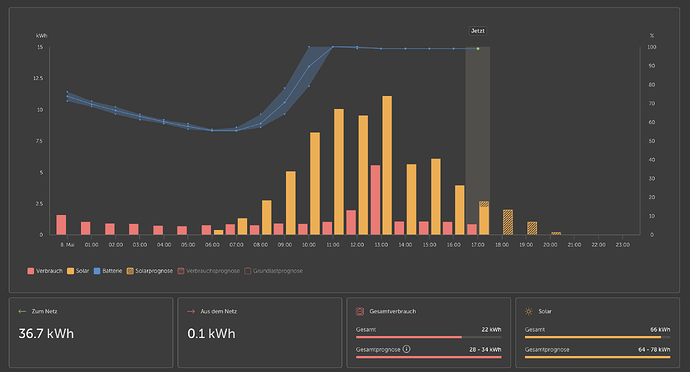The image size is (690, 372).
Task: Enable the Verbrauchsprognose legend entry
Action: click(x=209, y=271)
